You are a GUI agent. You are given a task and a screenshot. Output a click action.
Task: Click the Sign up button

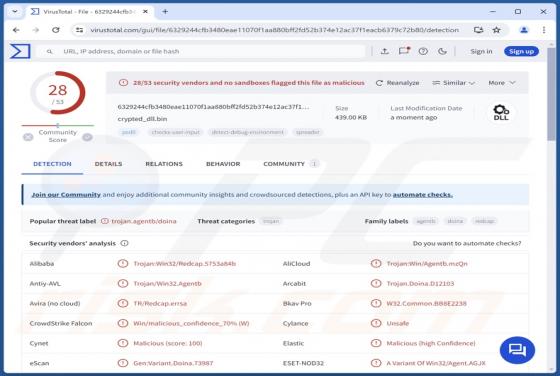tap(521, 51)
